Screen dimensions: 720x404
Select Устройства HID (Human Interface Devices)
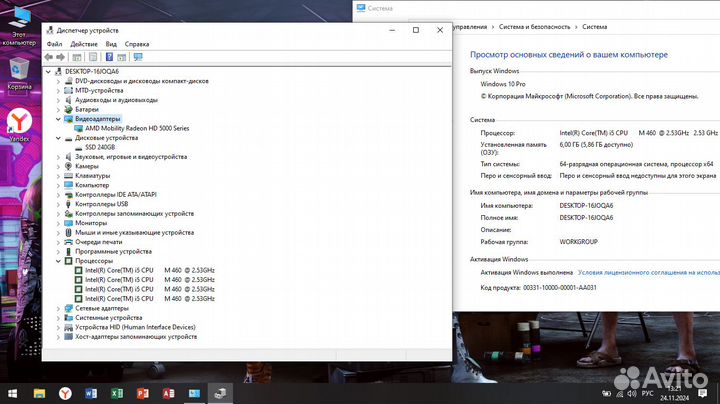[135, 327]
